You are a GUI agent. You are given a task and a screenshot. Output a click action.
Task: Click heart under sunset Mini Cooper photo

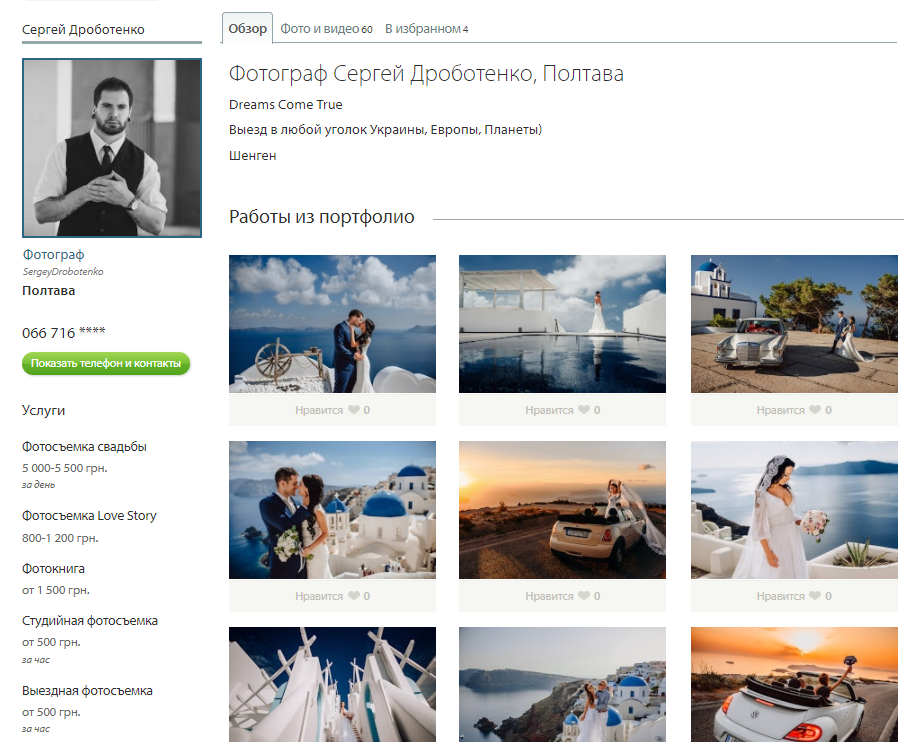click(x=583, y=596)
